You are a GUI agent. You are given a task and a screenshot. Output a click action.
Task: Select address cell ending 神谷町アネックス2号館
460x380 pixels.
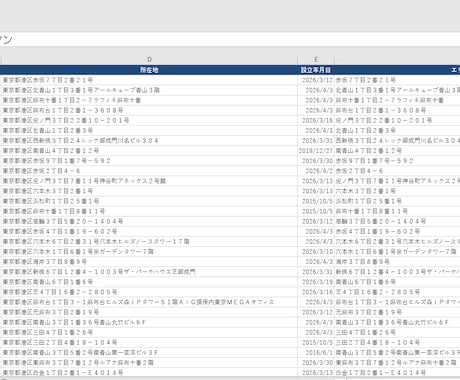[x=149, y=181]
